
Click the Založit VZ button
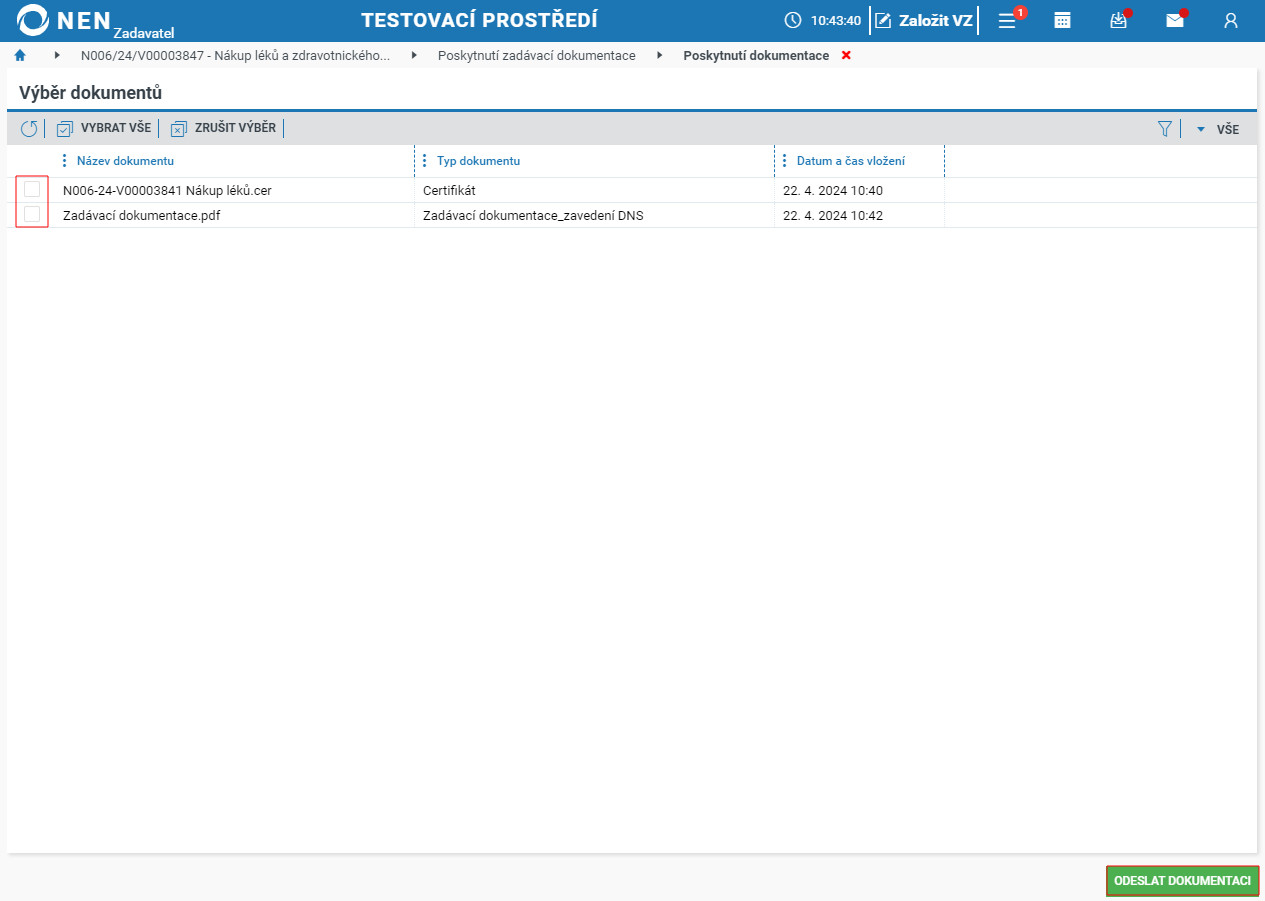(x=924, y=21)
